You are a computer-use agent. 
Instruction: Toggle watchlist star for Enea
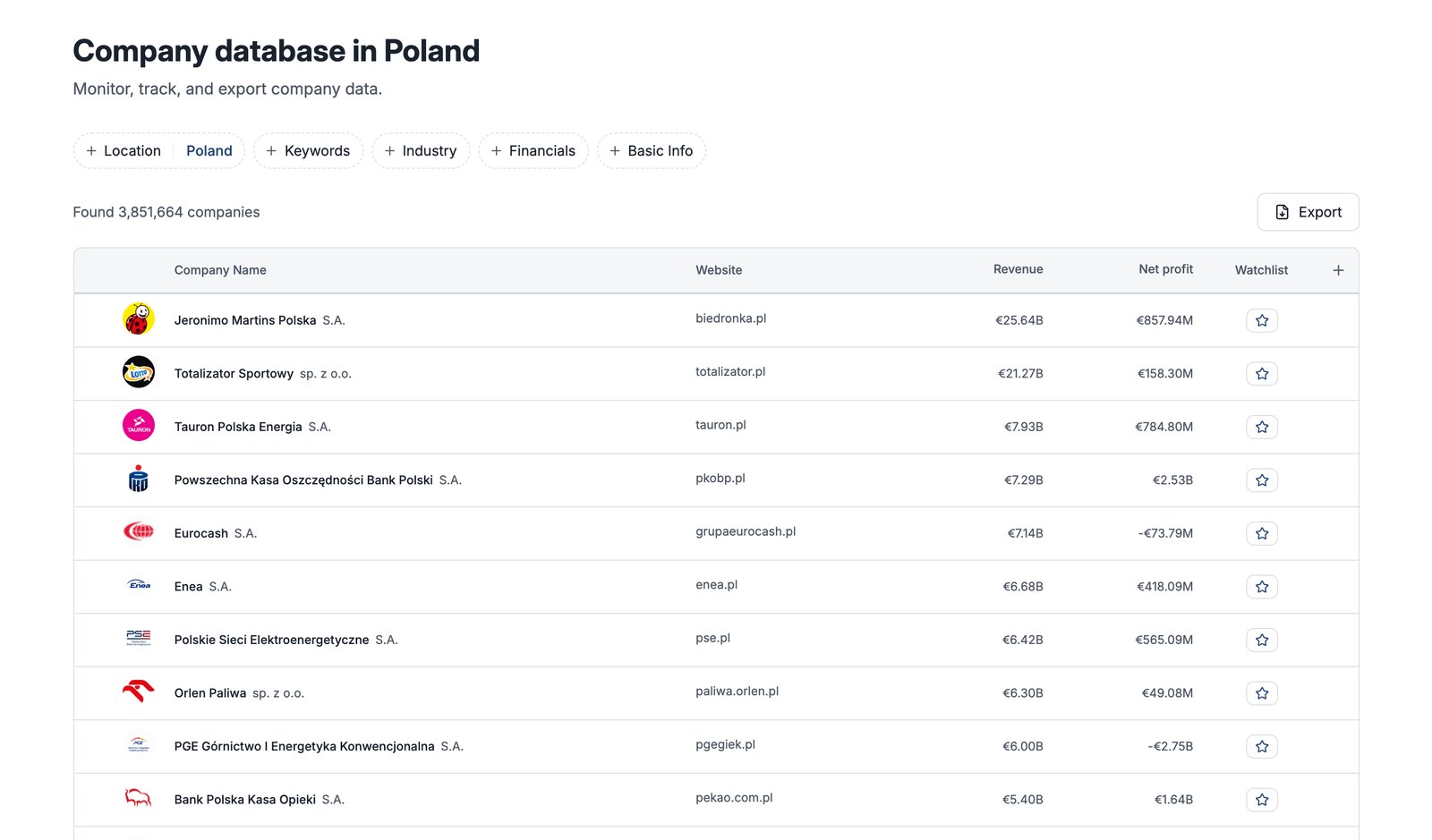click(x=1262, y=587)
